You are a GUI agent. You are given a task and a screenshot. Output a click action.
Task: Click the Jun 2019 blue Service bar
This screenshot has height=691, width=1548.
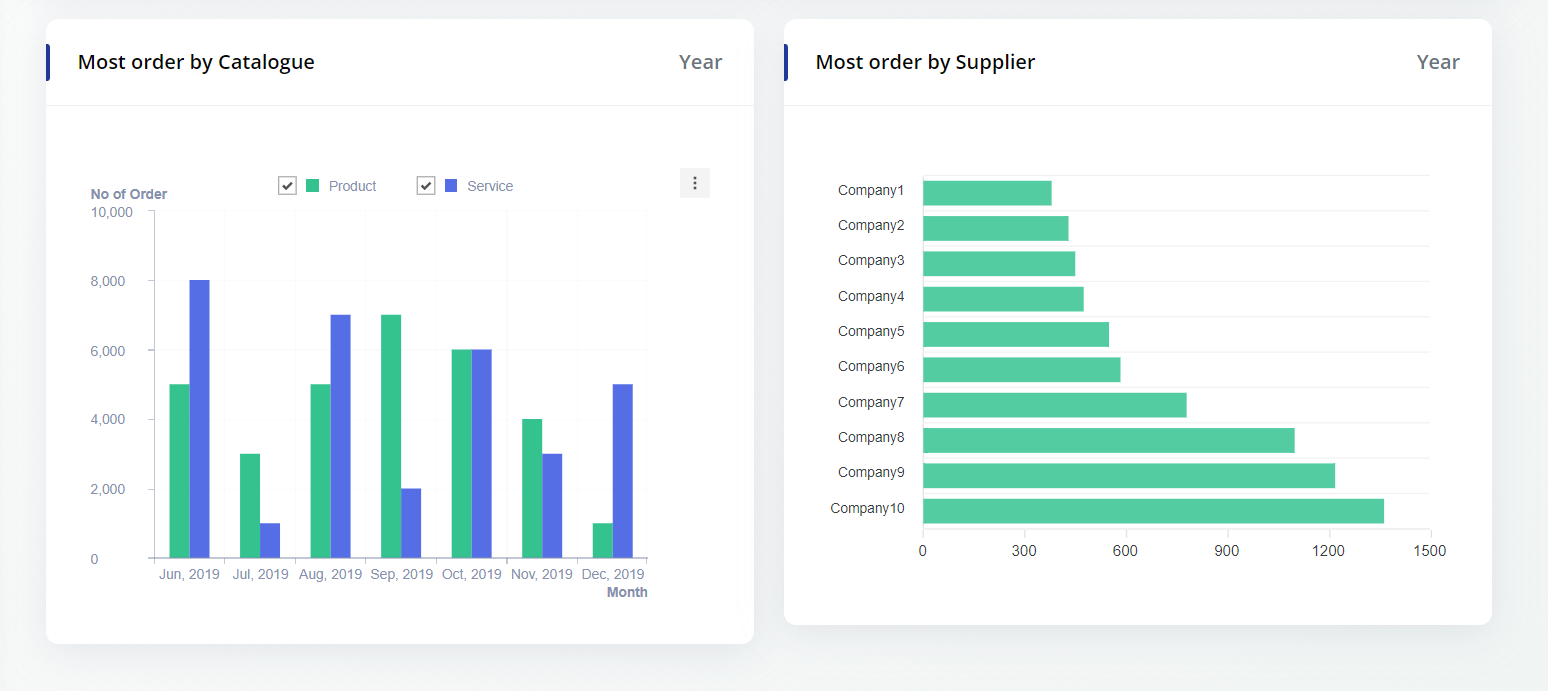pos(200,420)
